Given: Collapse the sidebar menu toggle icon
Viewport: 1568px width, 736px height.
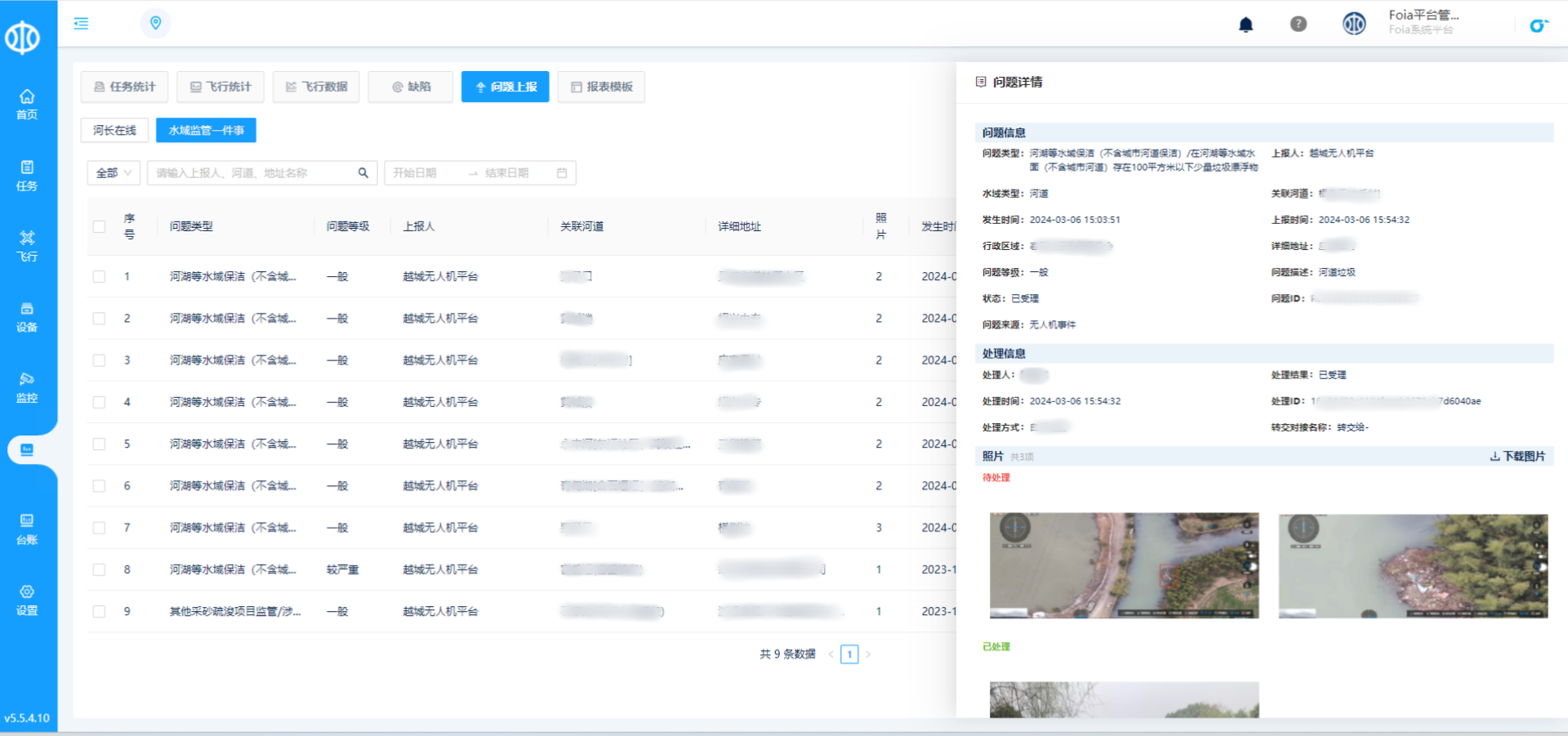Looking at the screenshot, I should (x=81, y=23).
